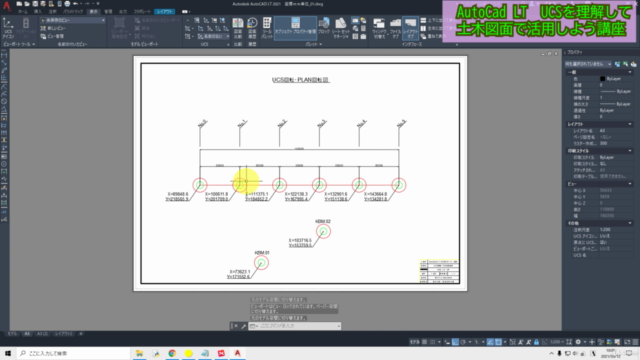Click the Open file icon in quick access toolbar
Viewport: 640px width, 360px height.
click(x=27, y=4)
